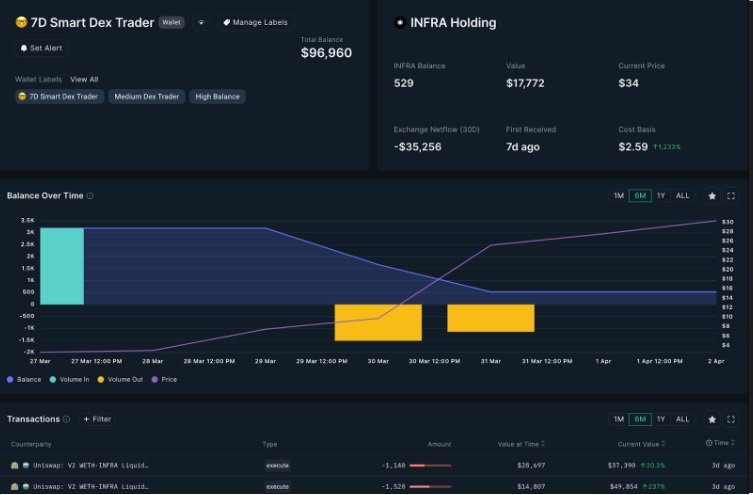The width and height of the screenshot is (753, 495).
Task: Sort transactions by Current Value
Action: (641, 444)
